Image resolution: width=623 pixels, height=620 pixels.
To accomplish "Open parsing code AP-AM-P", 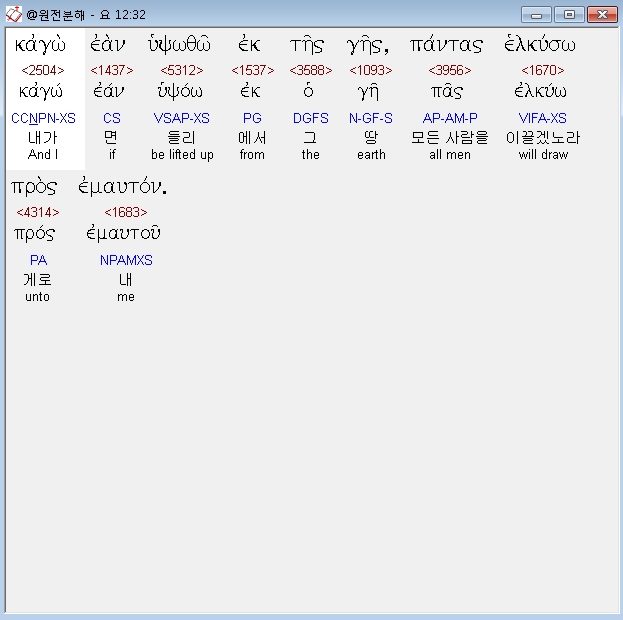I will coord(450,118).
